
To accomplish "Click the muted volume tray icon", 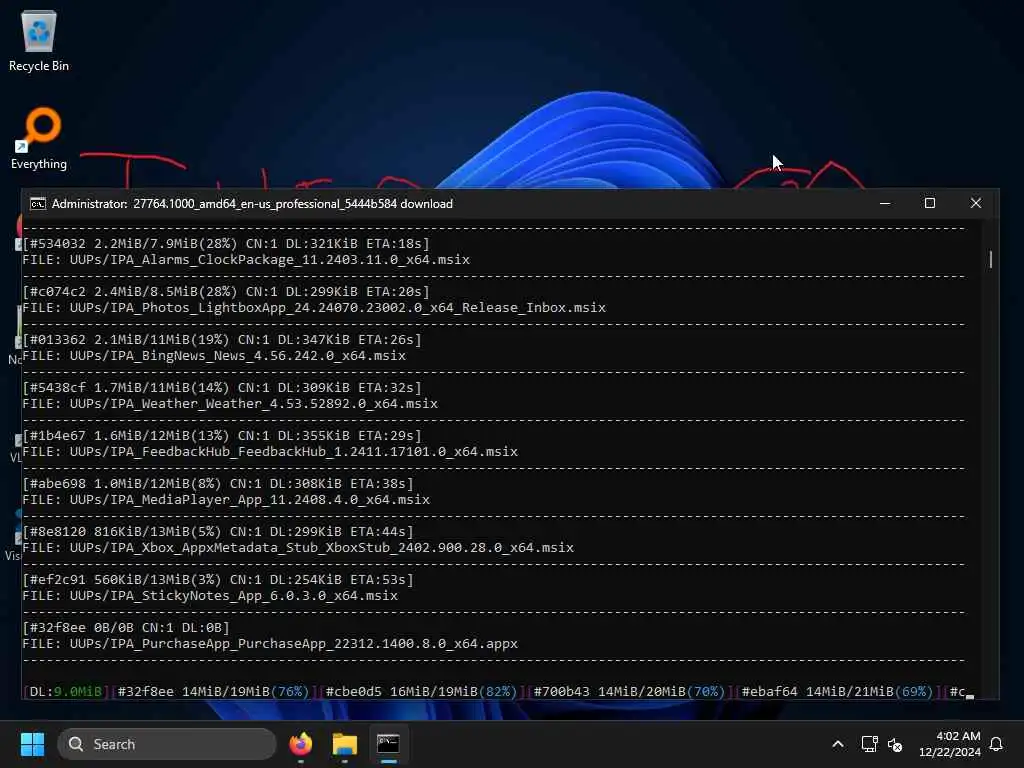I will [x=895, y=744].
